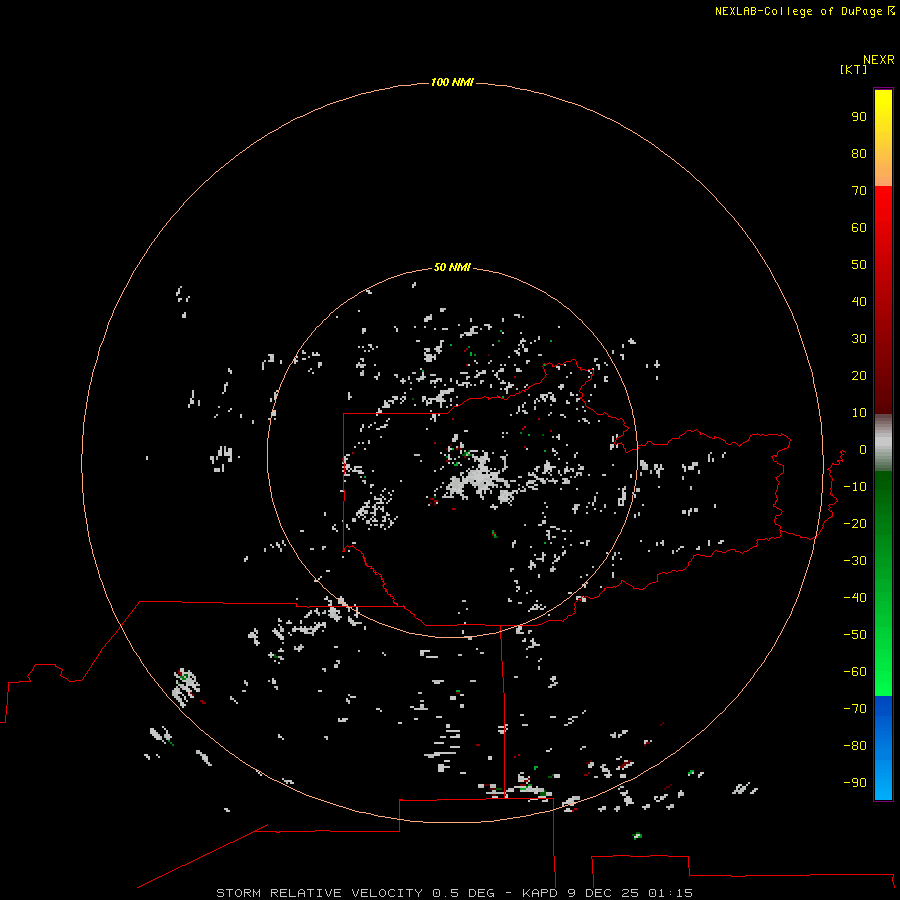This screenshot has height=900, width=900.
Task: Click the 01:15 timestamp in the footer
Action: pos(670,893)
